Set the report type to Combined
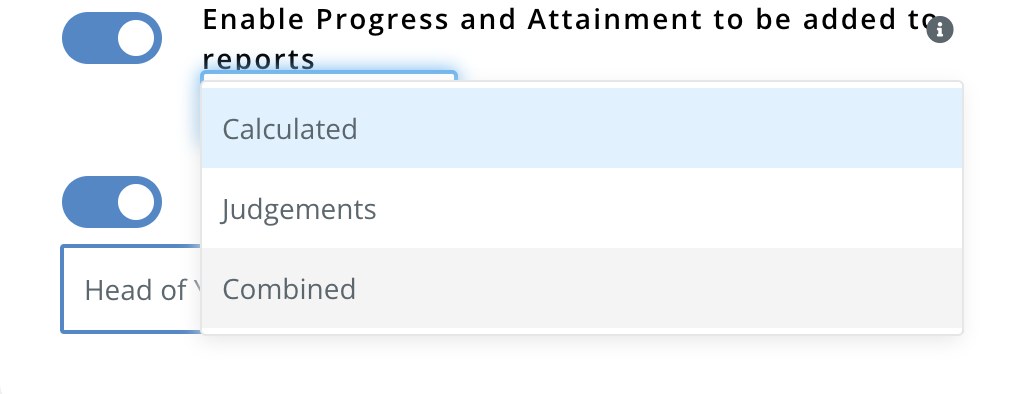 point(582,288)
